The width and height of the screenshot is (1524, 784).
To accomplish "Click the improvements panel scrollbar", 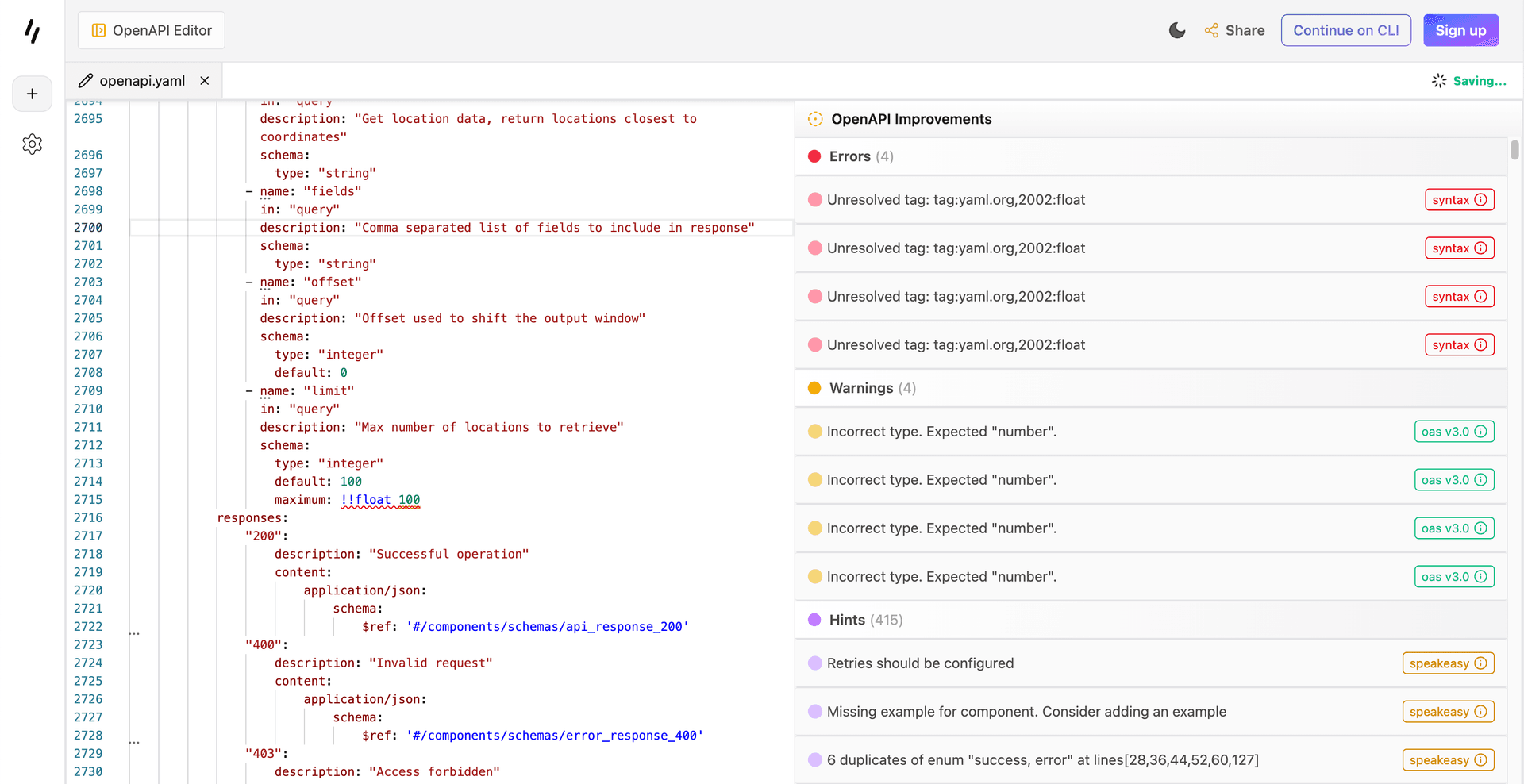I will (1514, 151).
